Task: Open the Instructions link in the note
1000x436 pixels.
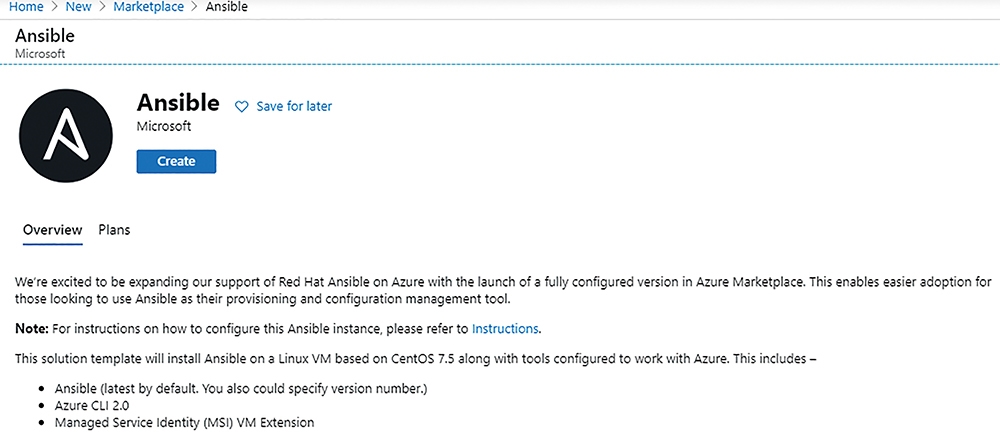Action: pos(505,330)
